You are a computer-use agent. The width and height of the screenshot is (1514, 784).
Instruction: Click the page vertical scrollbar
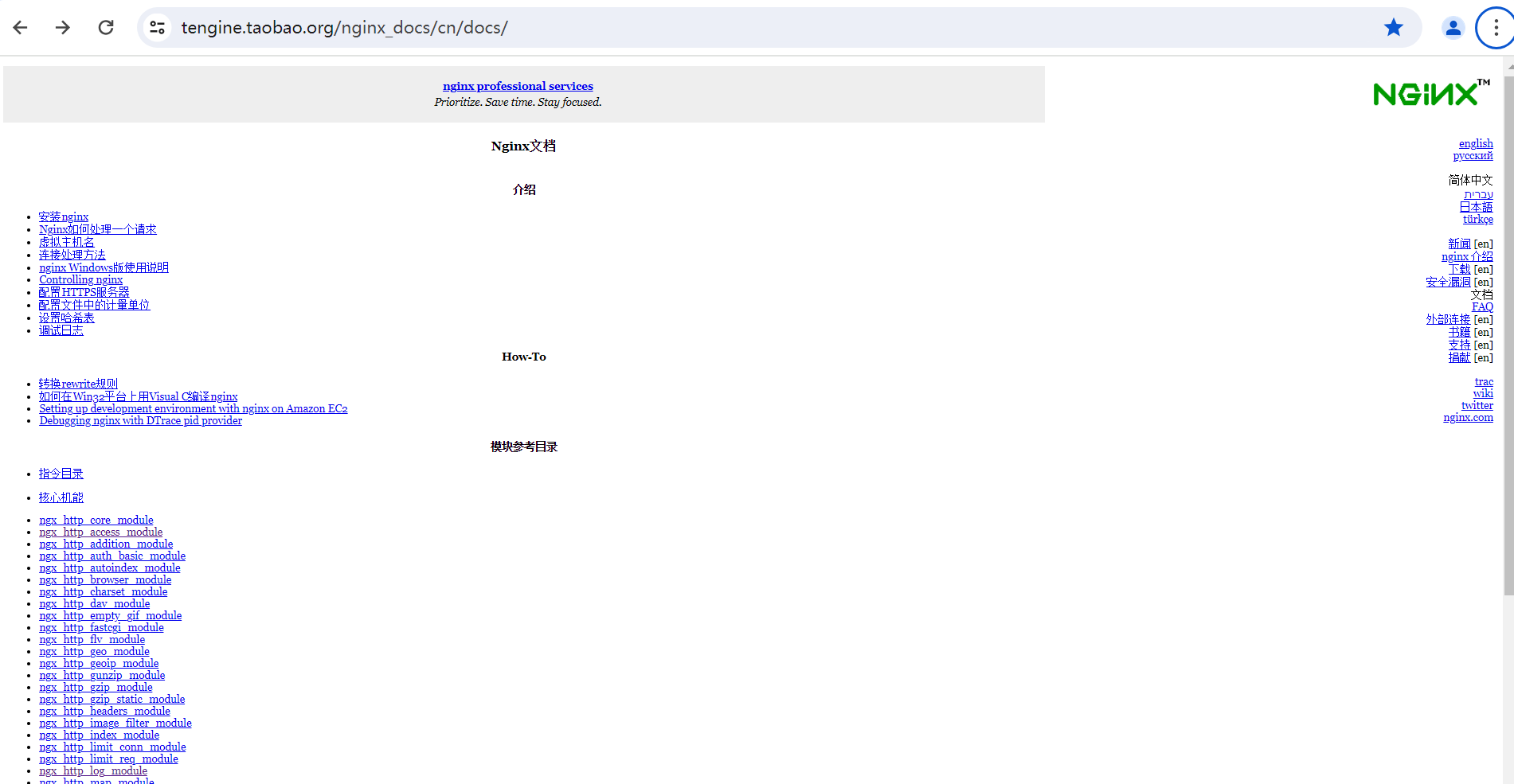(1508, 334)
